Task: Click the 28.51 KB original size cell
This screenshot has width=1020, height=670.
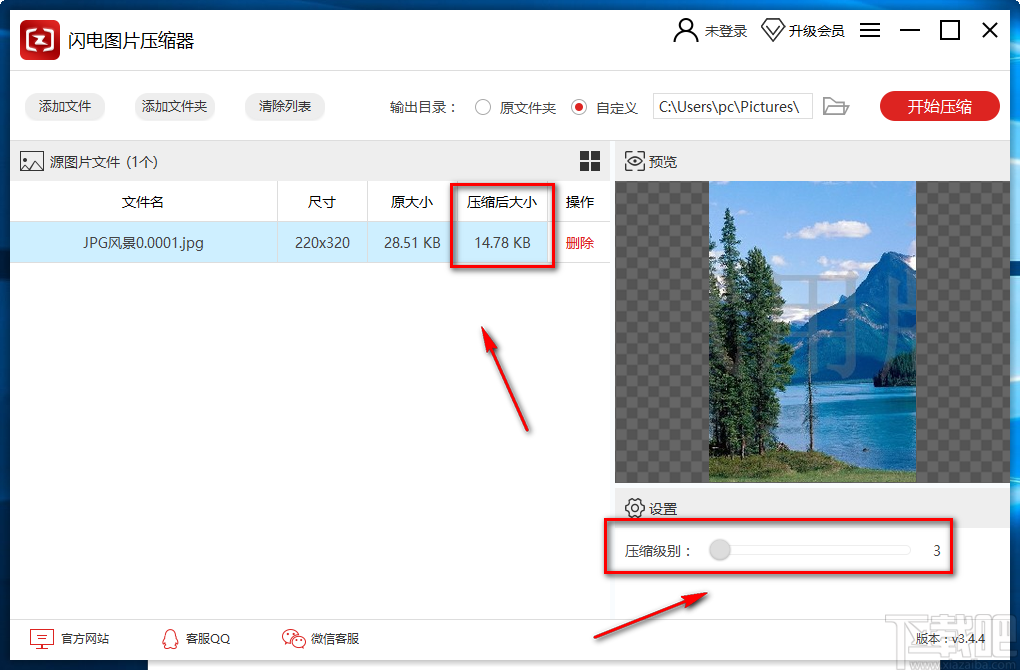Action: 412,243
